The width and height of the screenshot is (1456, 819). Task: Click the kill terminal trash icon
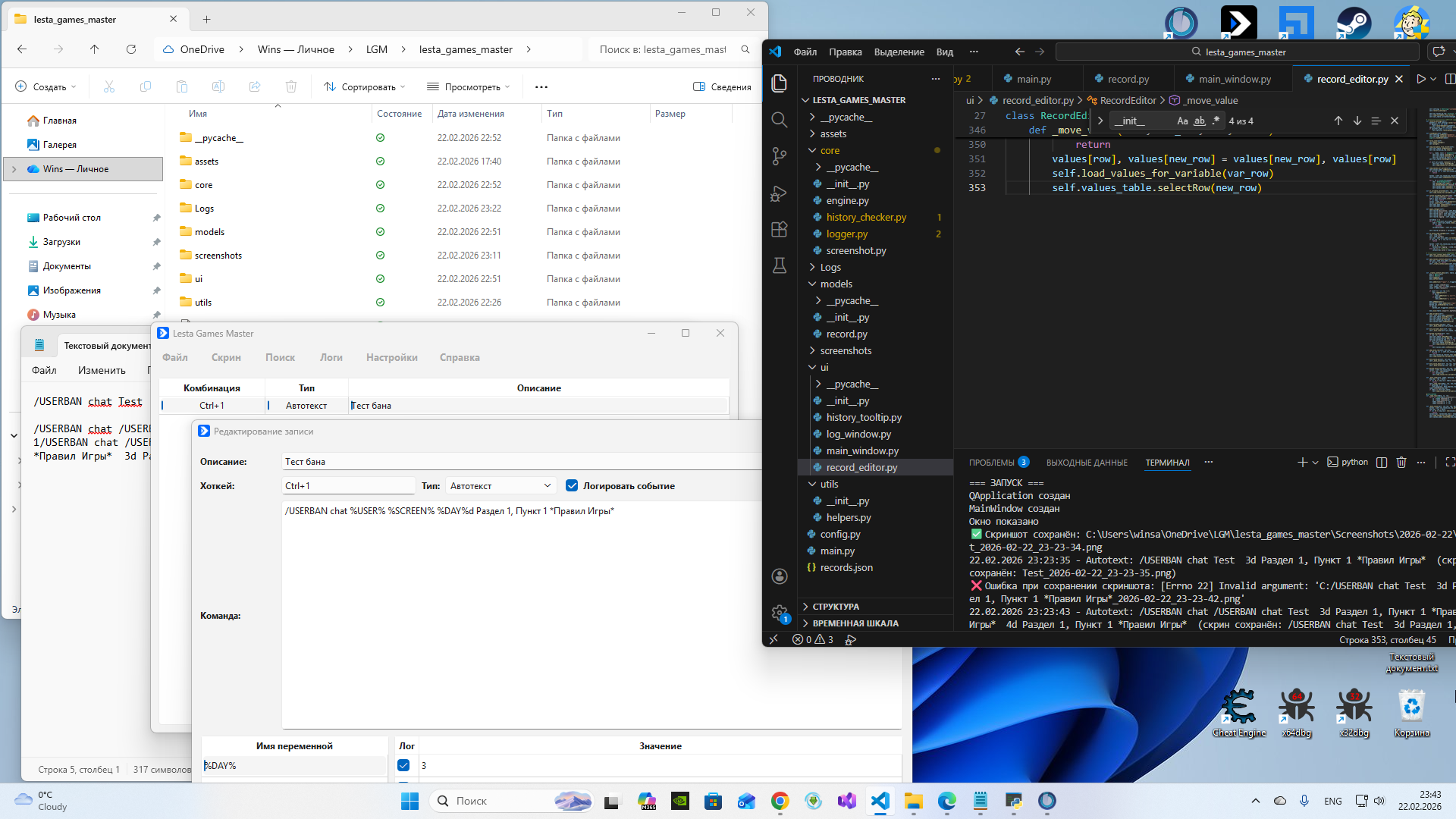point(1401,463)
